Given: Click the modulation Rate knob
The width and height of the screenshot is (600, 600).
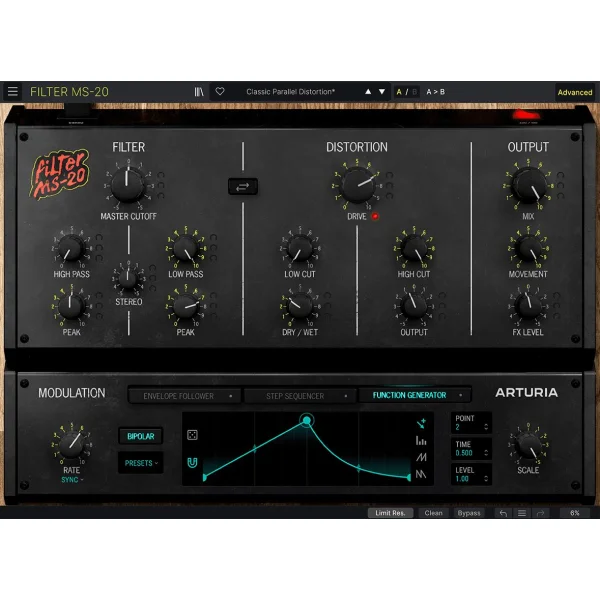Looking at the screenshot, I should point(72,445).
